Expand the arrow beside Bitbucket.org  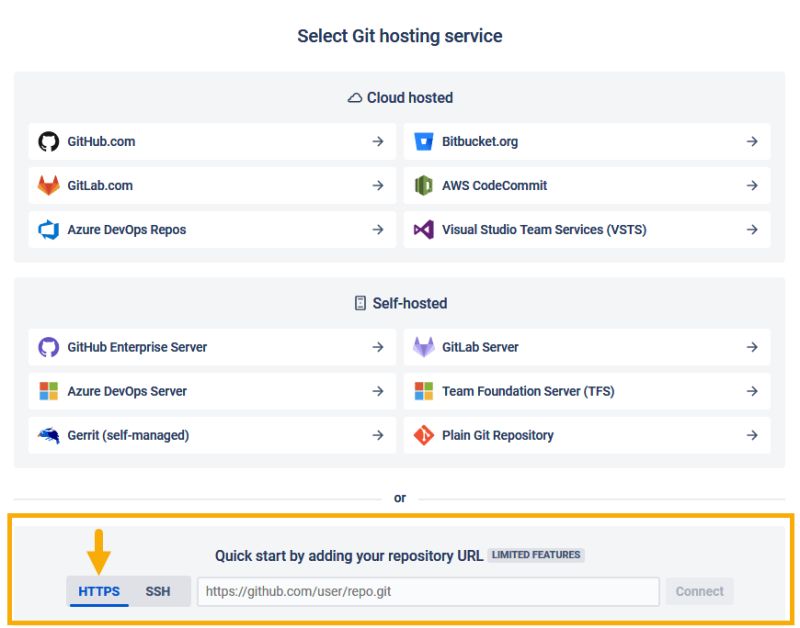click(752, 141)
